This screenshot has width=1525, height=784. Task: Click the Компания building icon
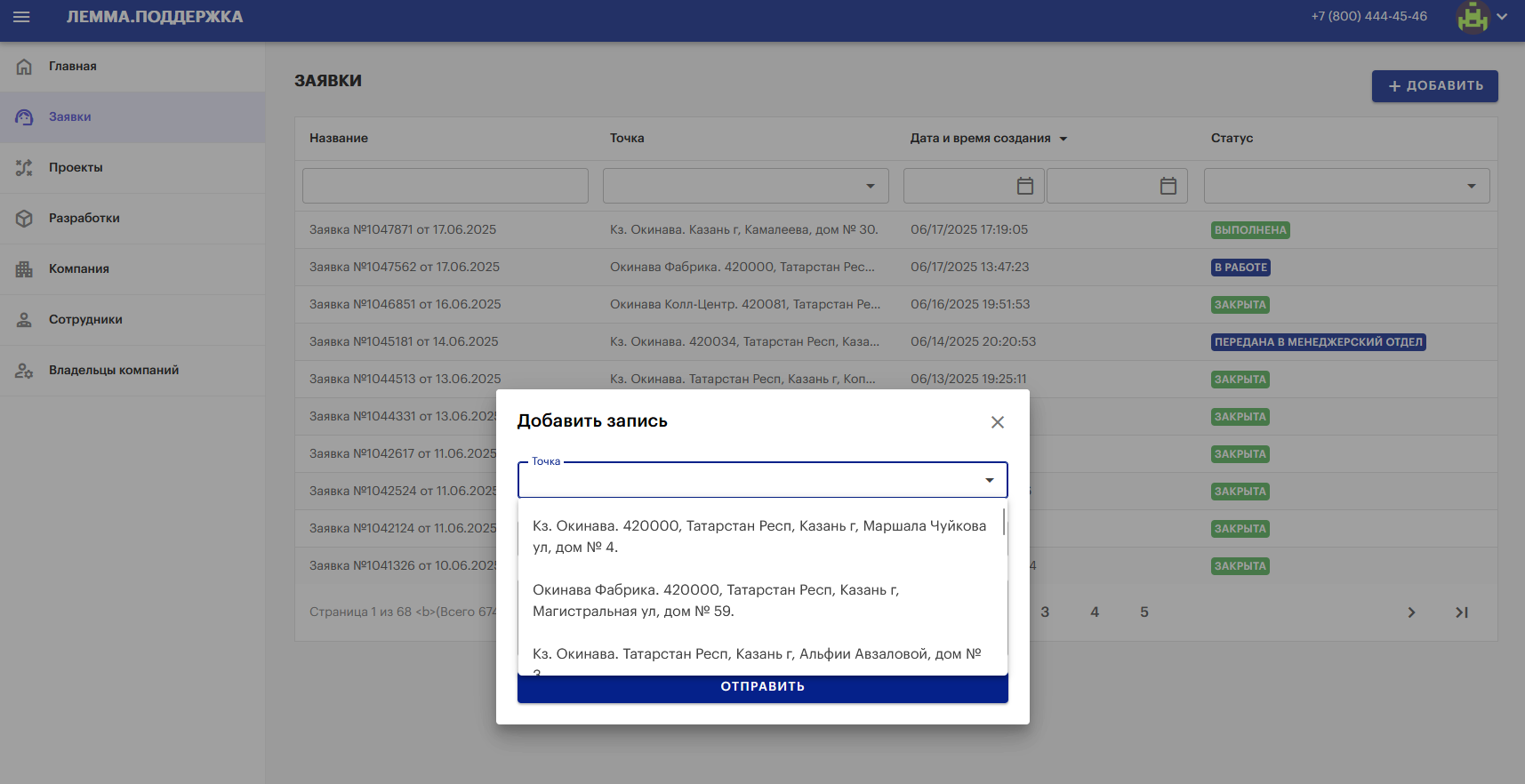coord(24,269)
